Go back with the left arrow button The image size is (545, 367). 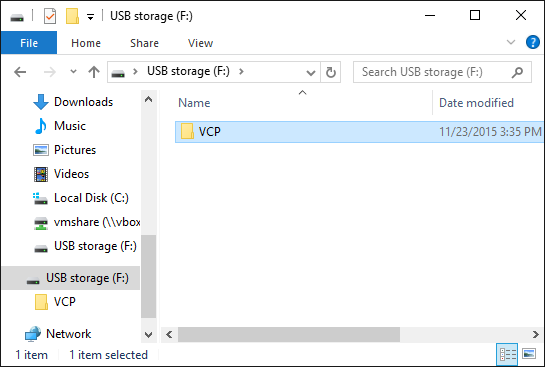[x=20, y=72]
